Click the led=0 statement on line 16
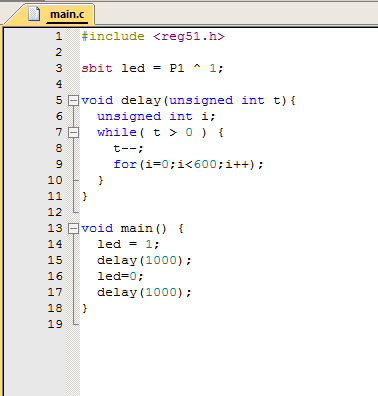The width and height of the screenshot is (378, 396). coord(120,276)
